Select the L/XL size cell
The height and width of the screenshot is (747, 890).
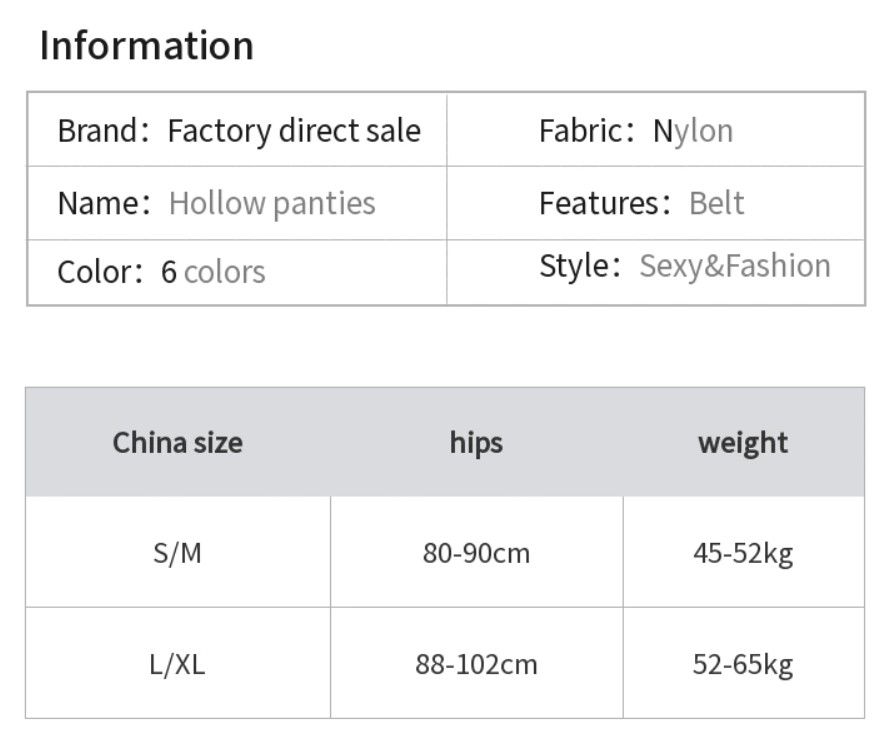(x=177, y=664)
